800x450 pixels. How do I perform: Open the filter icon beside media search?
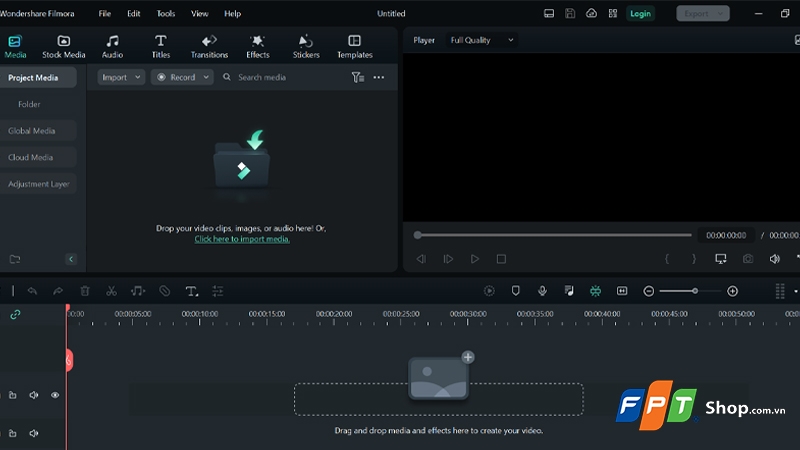click(x=357, y=77)
